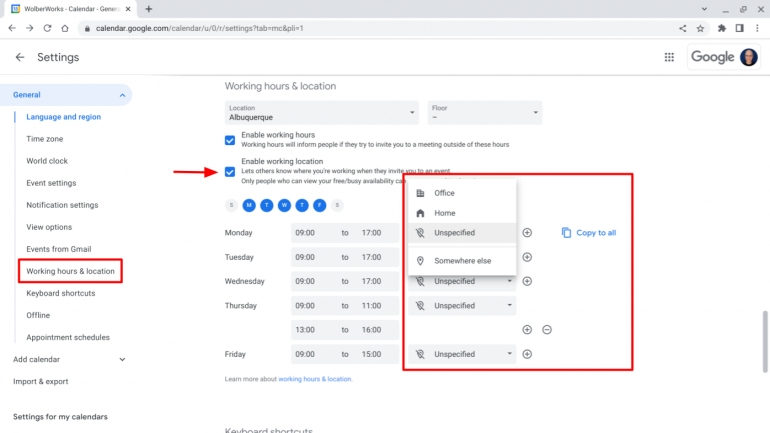Open the Google apps grid
770x433 pixels.
[669, 57]
